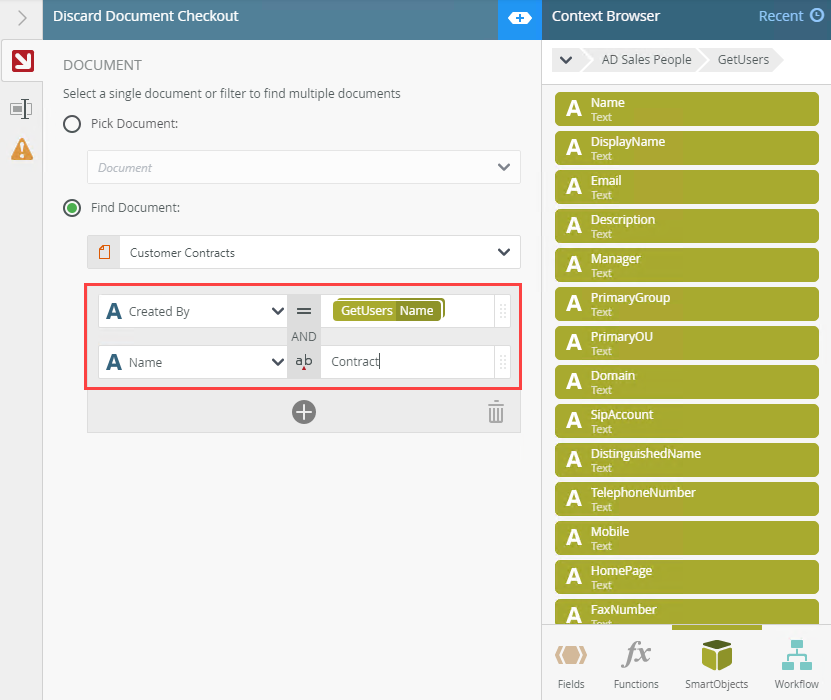
Task: Click the contains operator icon
Action: pos(304,362)
